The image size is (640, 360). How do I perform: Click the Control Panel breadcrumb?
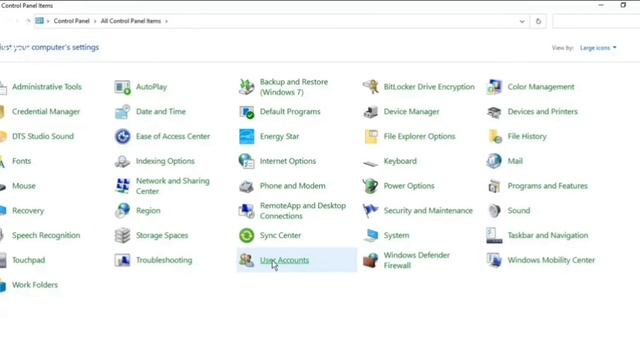71,21
